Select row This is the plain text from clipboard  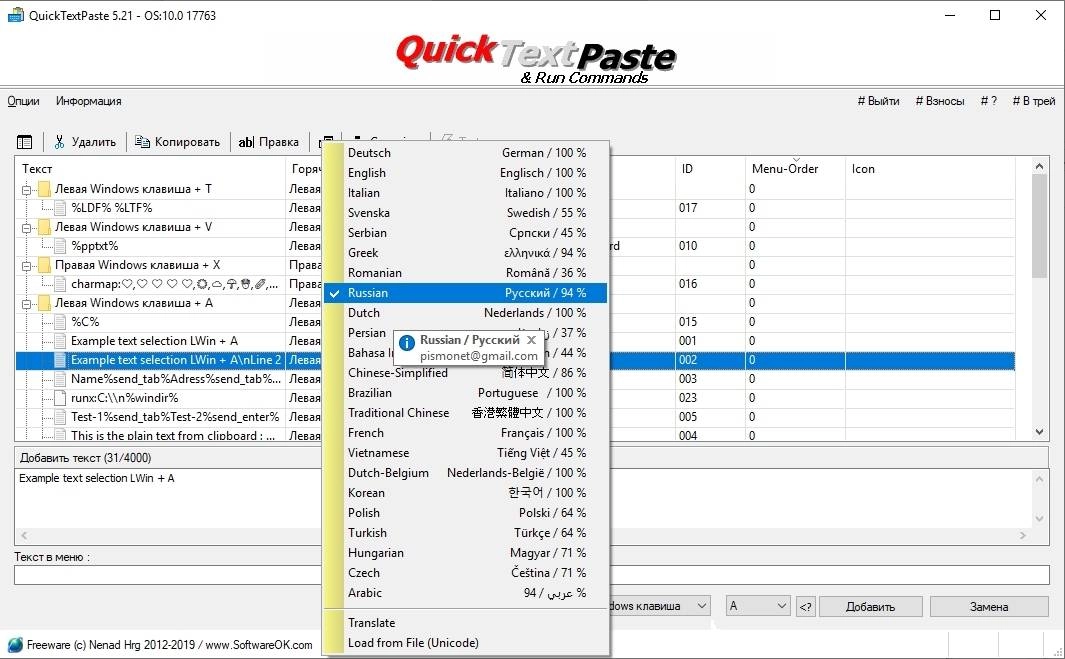click(173, 435)
